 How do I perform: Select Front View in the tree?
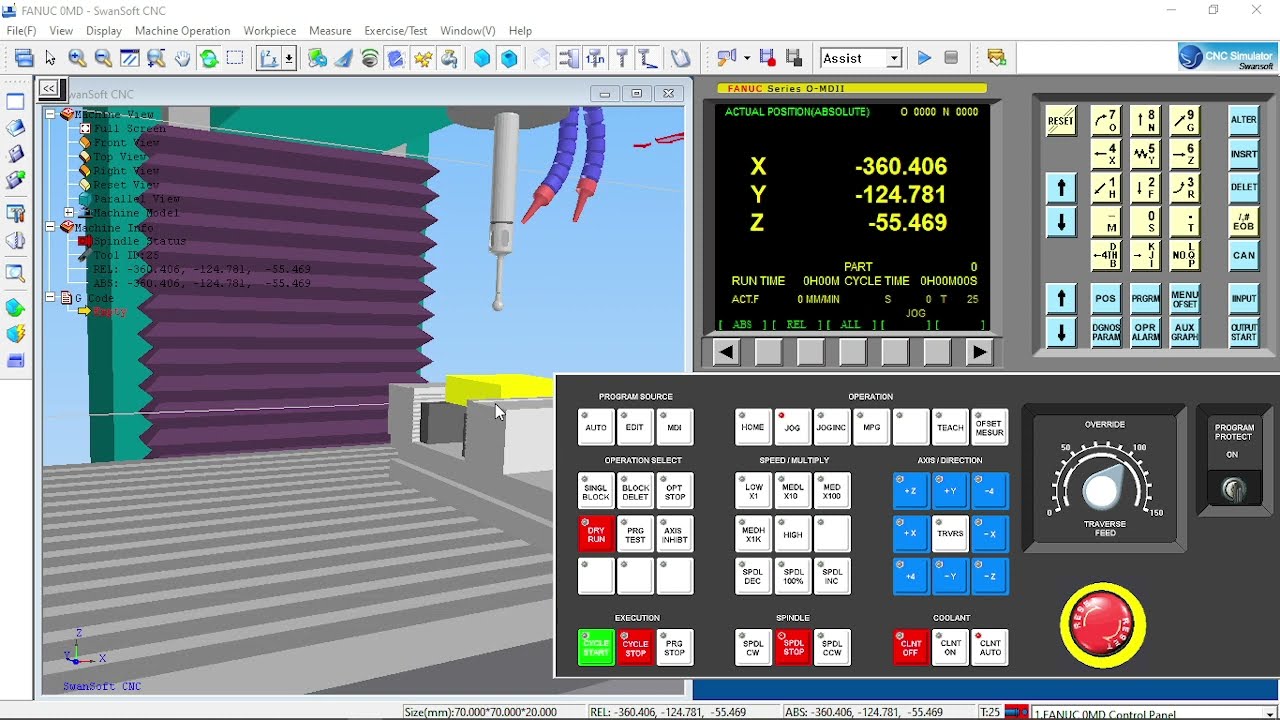pos(126,143)
